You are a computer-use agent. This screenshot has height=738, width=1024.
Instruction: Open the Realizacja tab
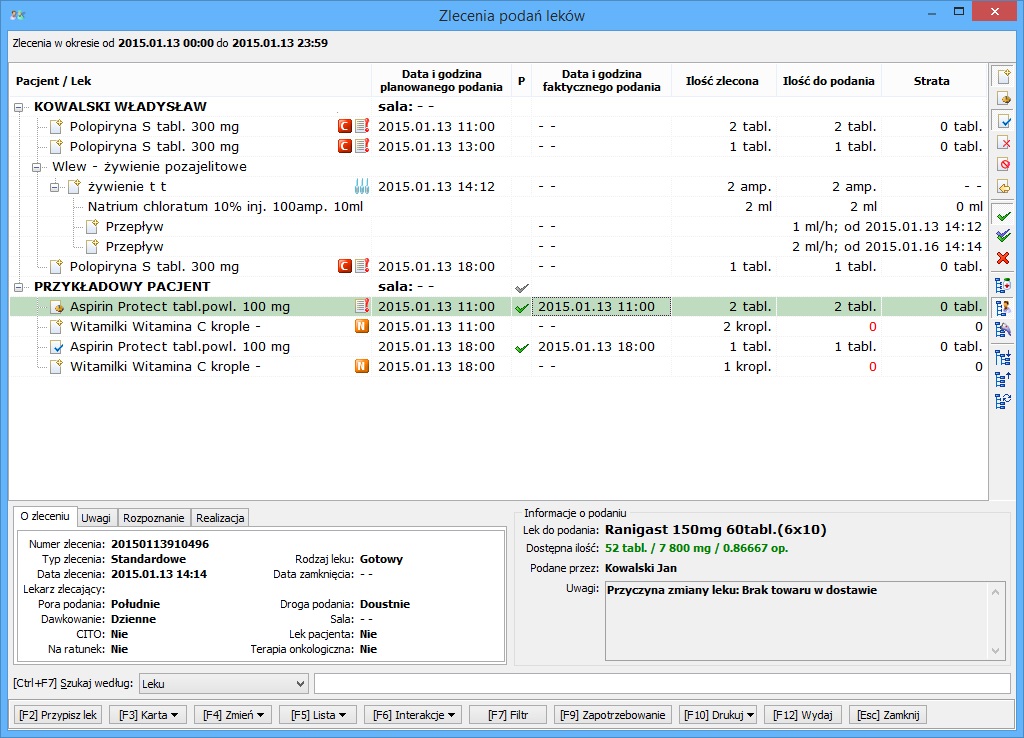click(x=219, y=518)
